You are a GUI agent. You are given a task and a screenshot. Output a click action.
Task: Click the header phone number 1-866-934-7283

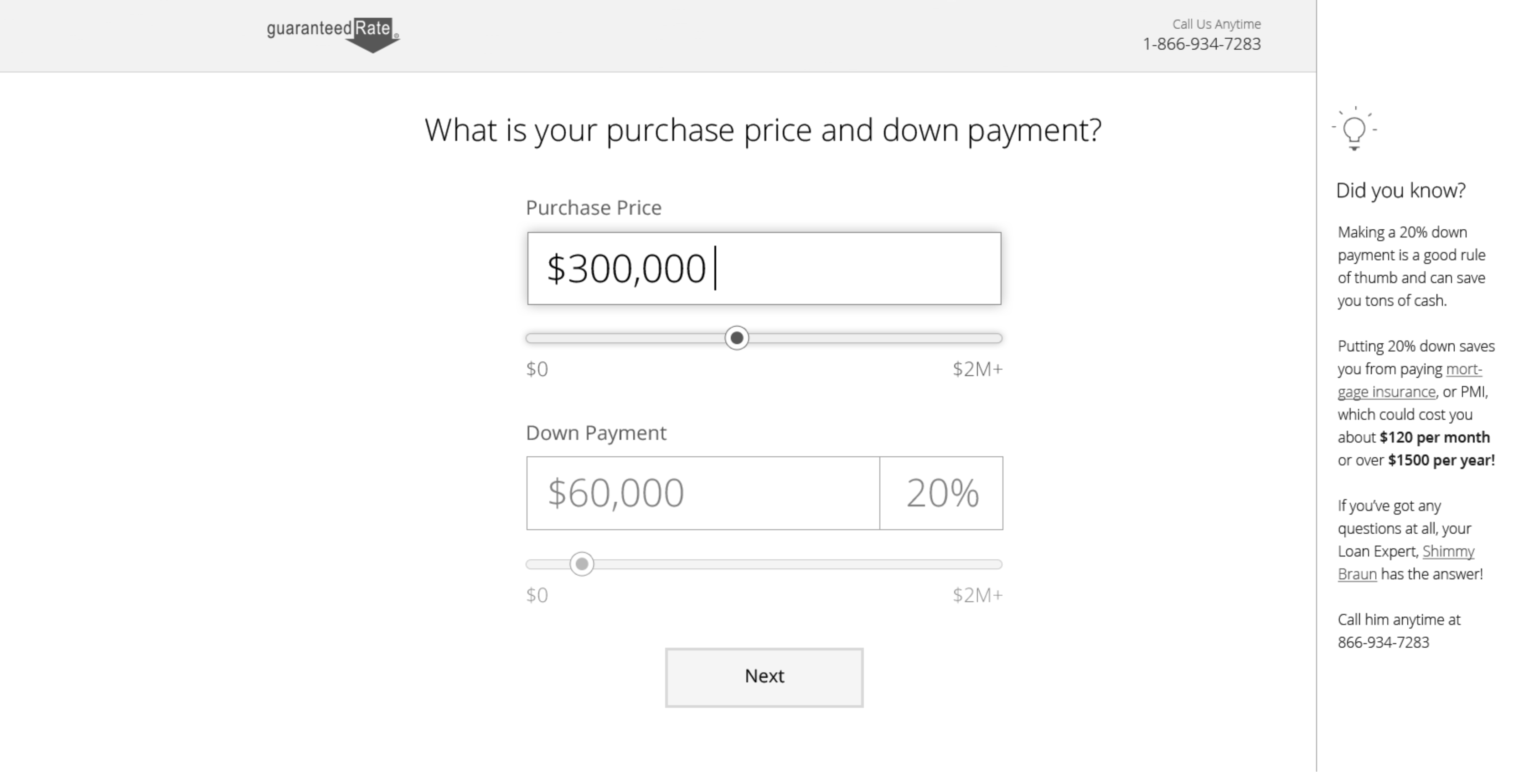tap(1201, 44)
